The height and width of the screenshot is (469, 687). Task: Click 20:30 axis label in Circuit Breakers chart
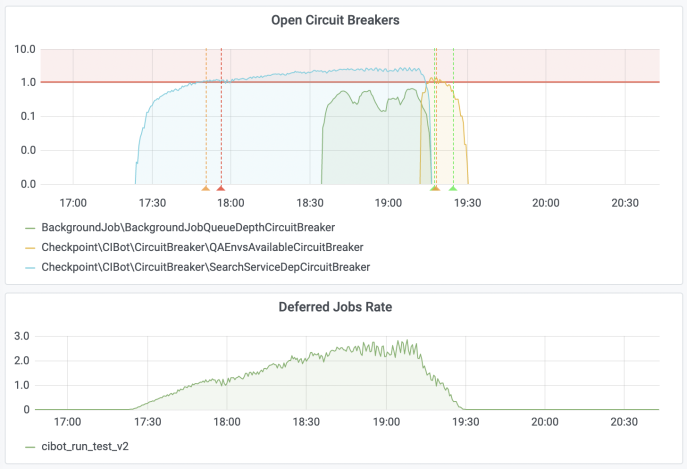pos(625,203)
